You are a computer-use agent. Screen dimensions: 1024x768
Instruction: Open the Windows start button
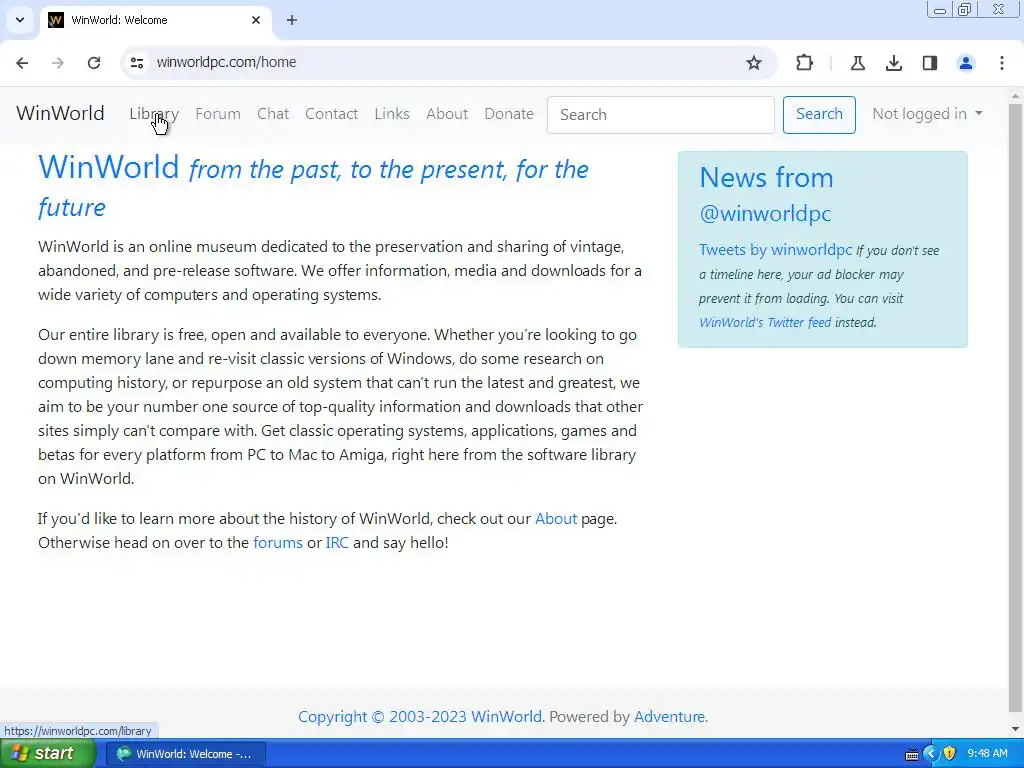click(47, 754)
